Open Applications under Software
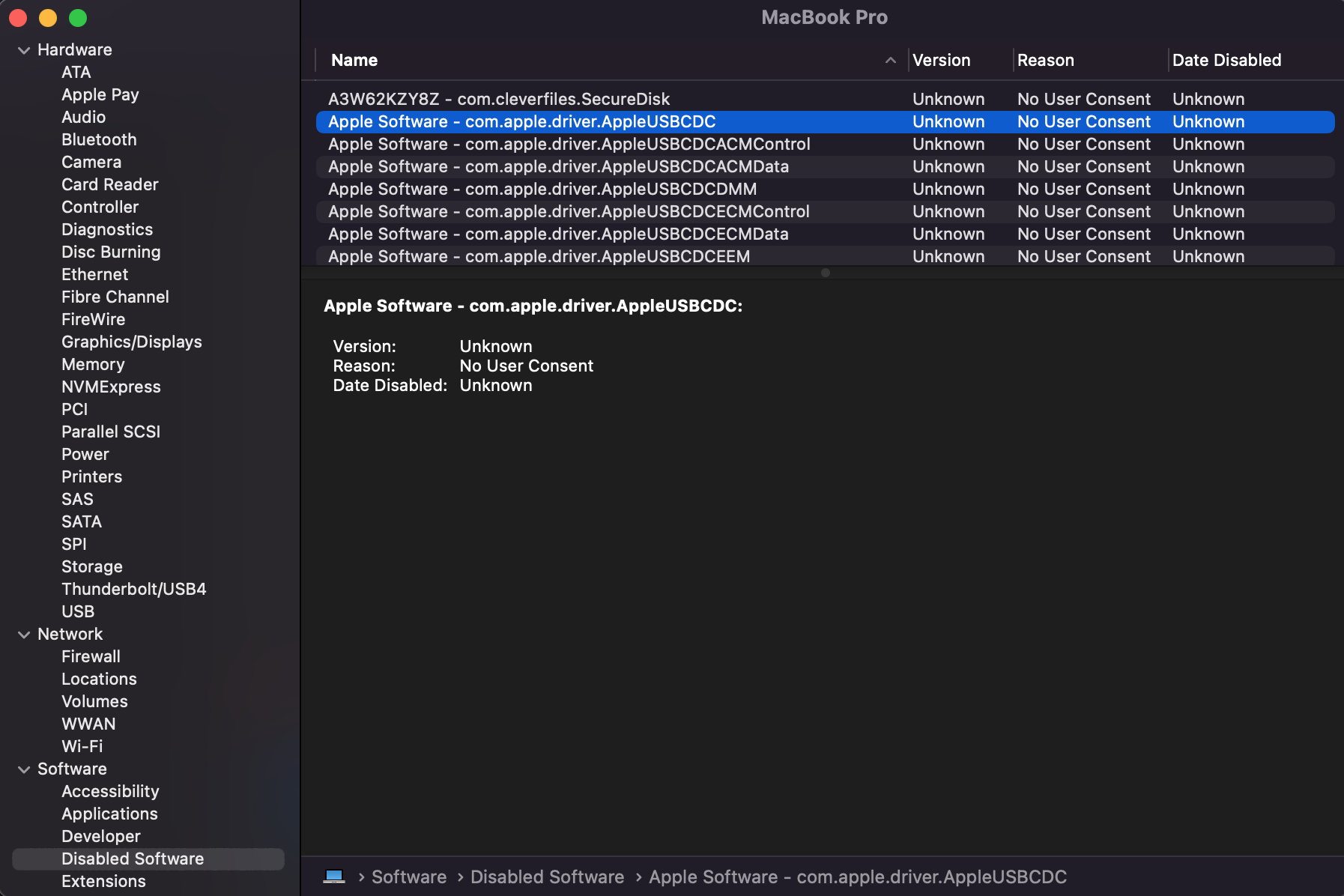Viewport: 1344px width, 896px height. point(109,814)
